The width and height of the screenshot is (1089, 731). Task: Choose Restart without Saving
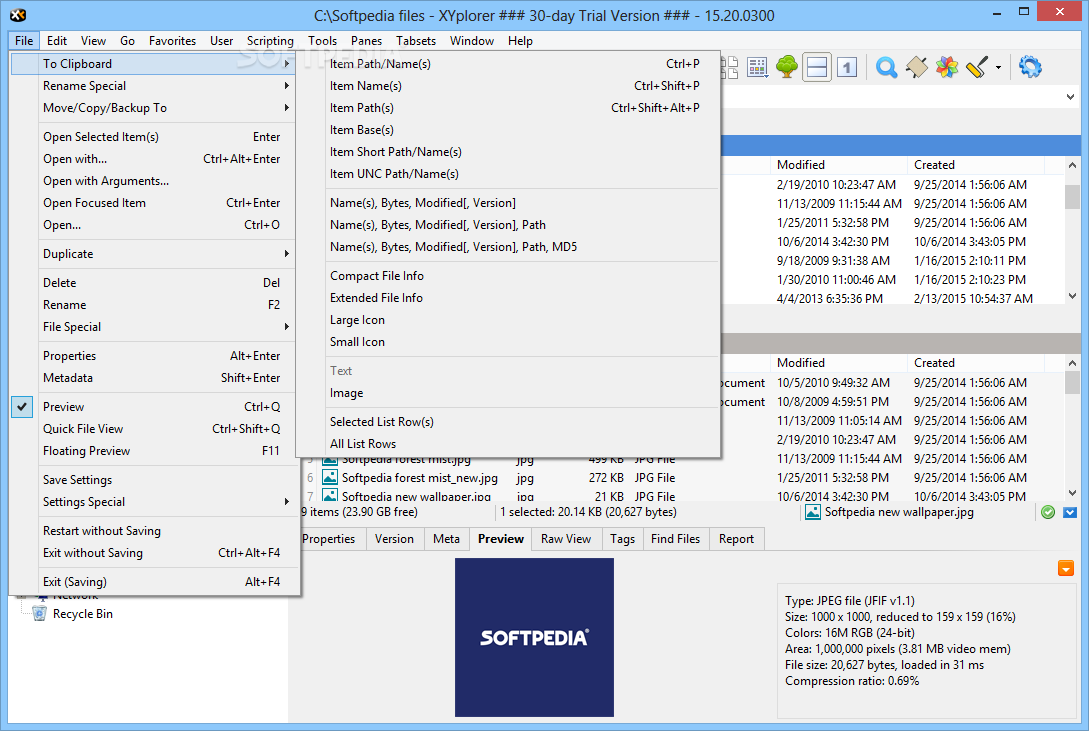coord(153,531)
